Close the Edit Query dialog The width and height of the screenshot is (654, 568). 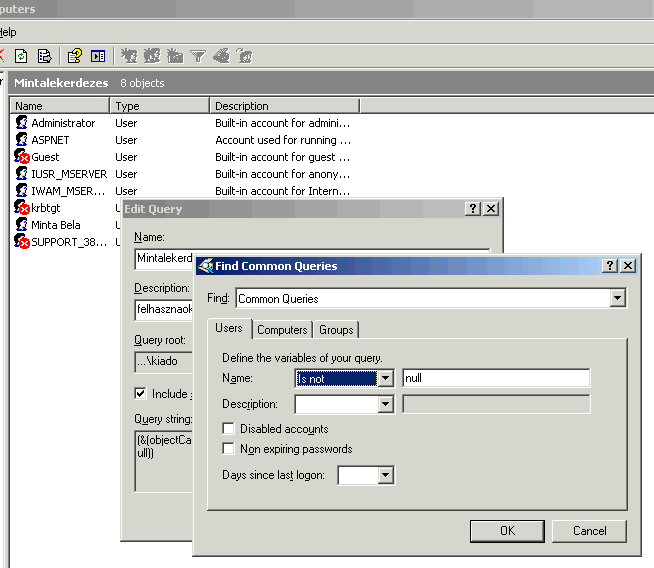491,209
